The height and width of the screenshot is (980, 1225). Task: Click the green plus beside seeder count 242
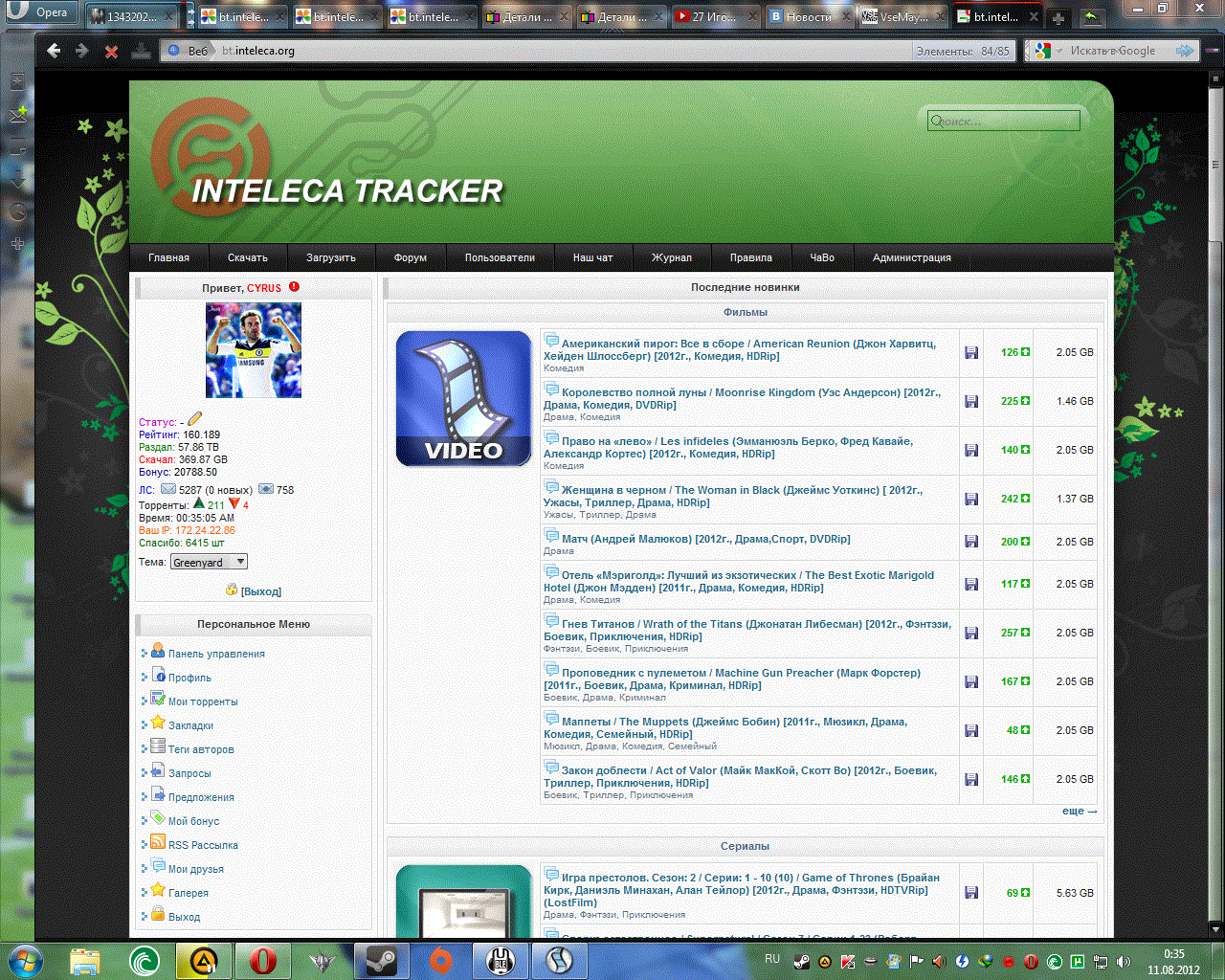(x=1026, y=499)
